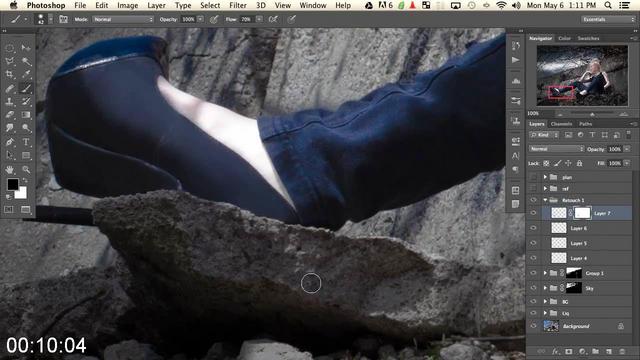Select the History Brush tool
Image resolution: width=640 pixels, height=360 pixels.
[x=26, y=102]
